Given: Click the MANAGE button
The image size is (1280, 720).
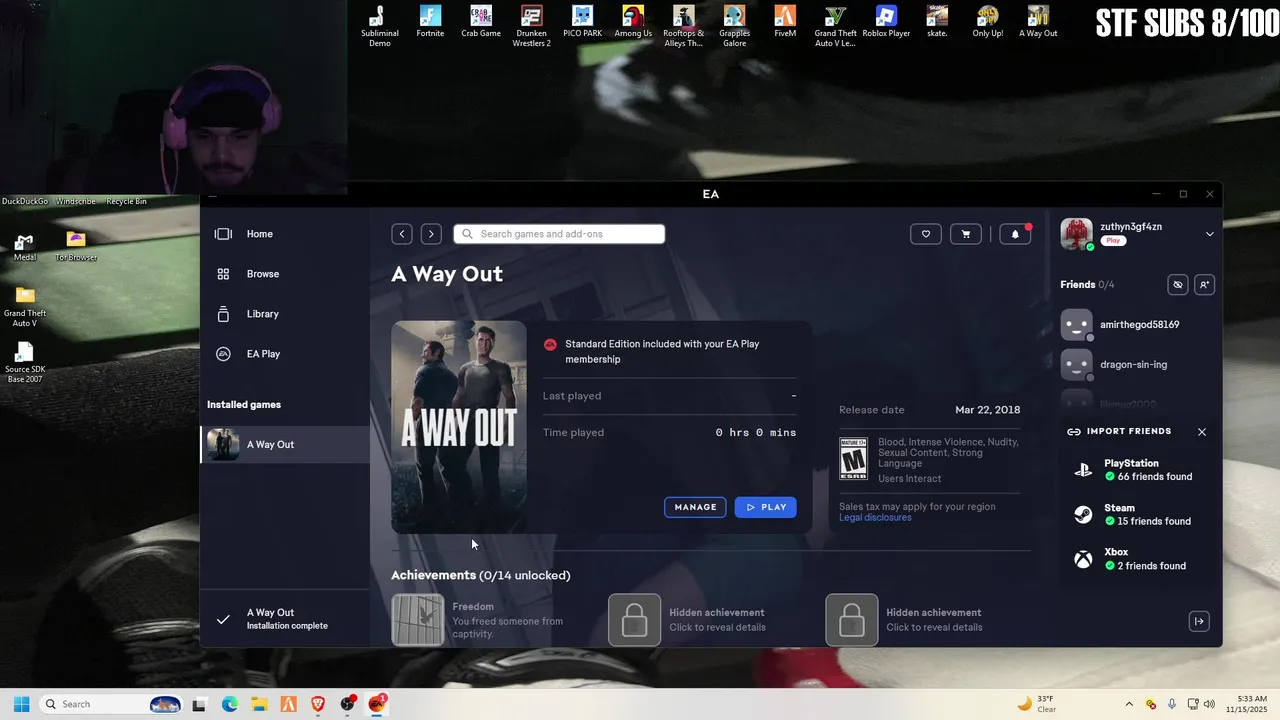Looking at the screenshot, I should click(x=696, y=507).
